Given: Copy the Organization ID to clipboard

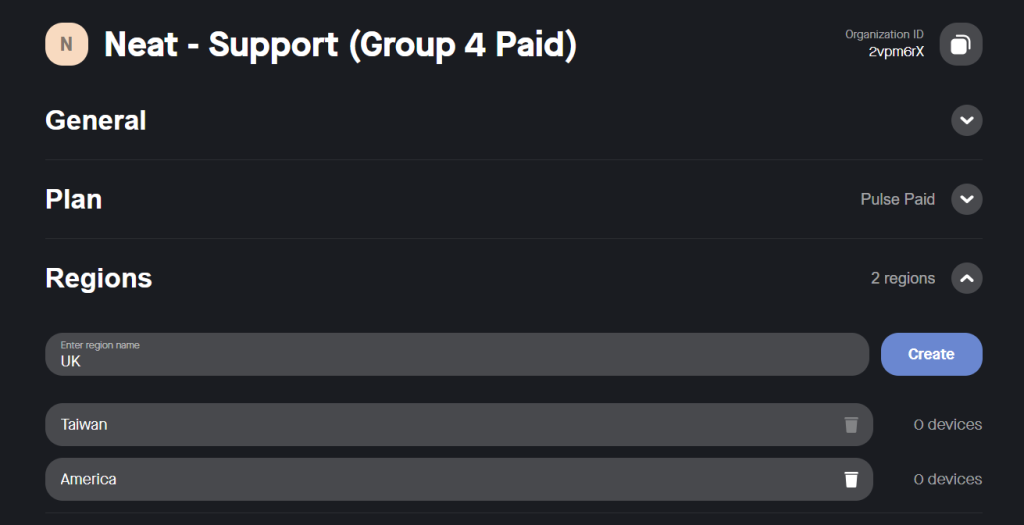Looking at the screenshot, I should [961, 44].
